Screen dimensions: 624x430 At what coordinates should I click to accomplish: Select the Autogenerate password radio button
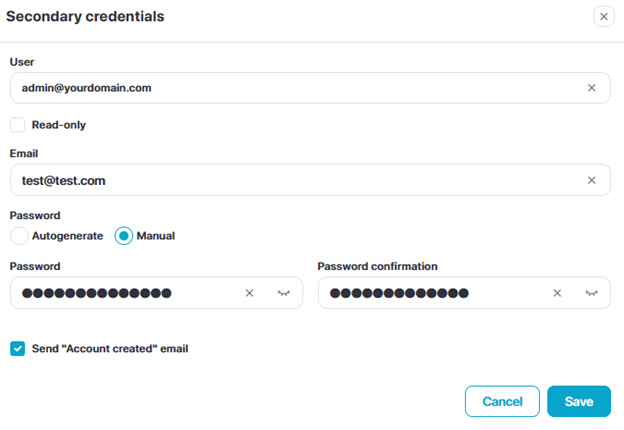pos(19,236)
